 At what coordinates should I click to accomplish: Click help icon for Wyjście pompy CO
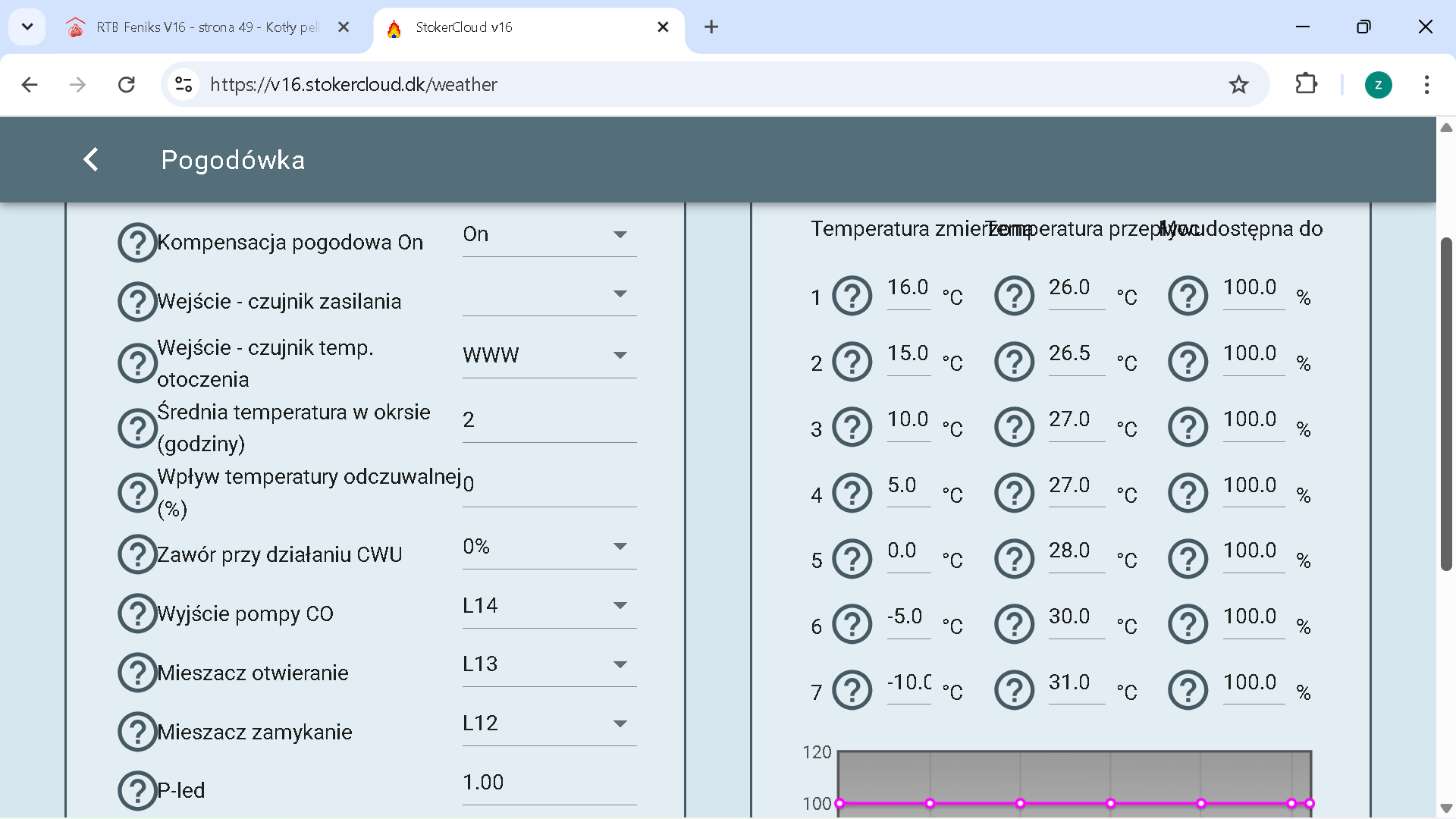137,613
